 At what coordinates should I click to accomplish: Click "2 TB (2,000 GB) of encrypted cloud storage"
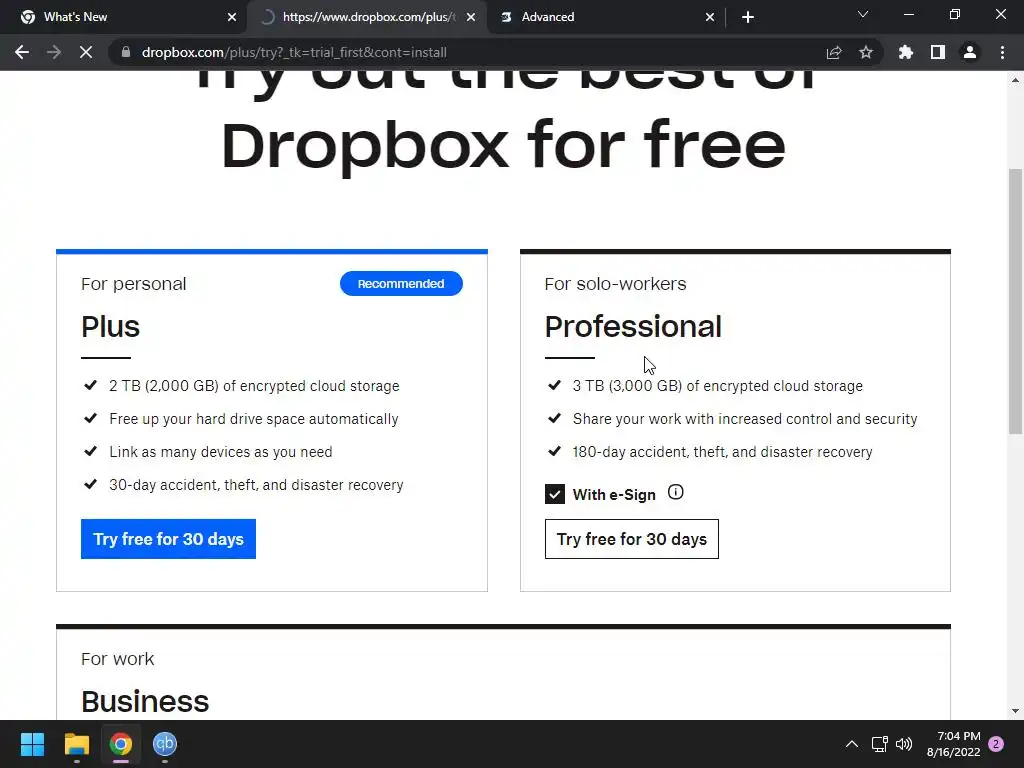pos(254,386)
